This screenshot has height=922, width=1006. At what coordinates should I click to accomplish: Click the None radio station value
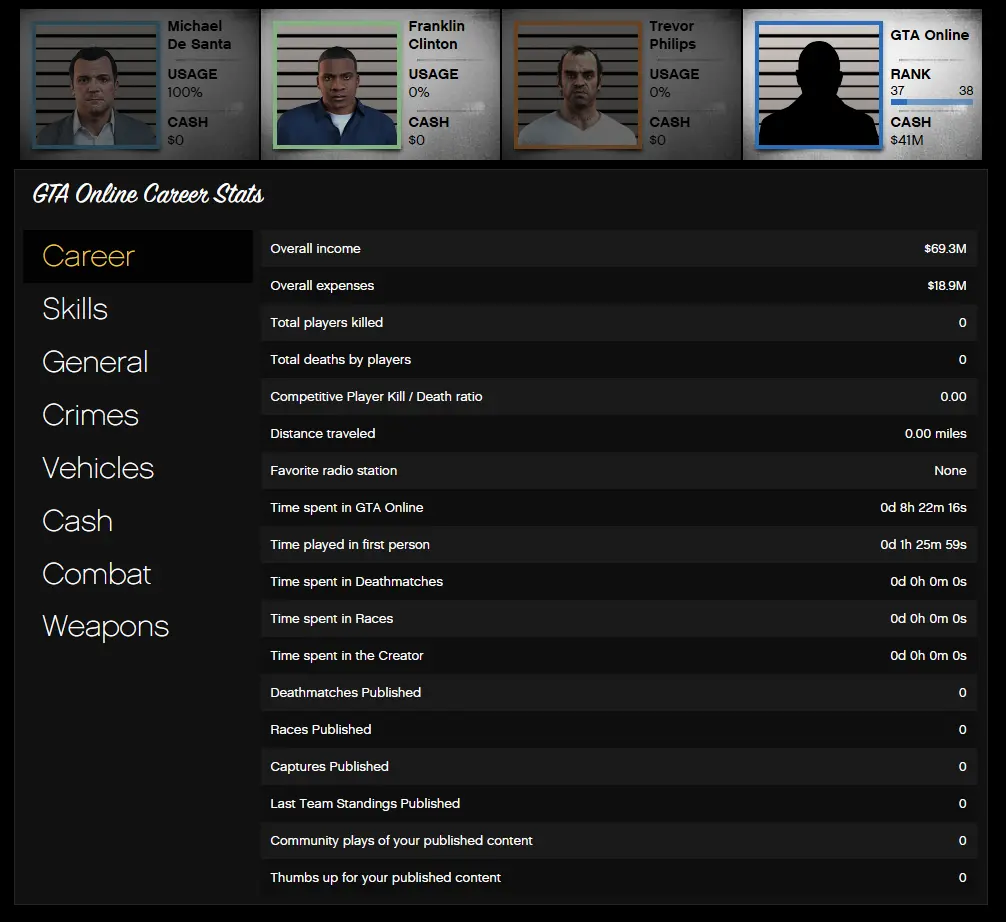(950, 470)
